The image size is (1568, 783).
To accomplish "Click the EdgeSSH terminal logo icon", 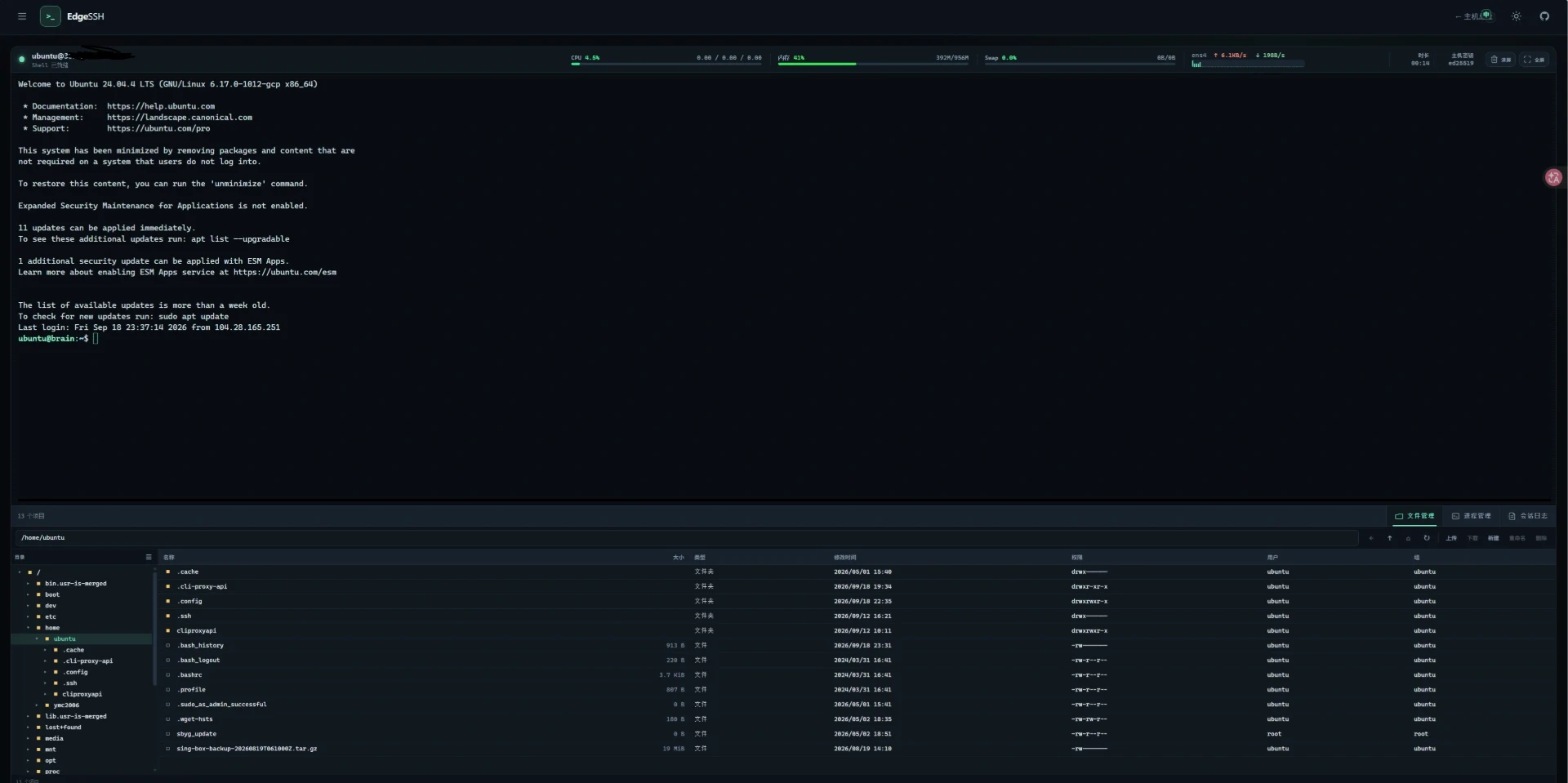I will coord(50,16).
